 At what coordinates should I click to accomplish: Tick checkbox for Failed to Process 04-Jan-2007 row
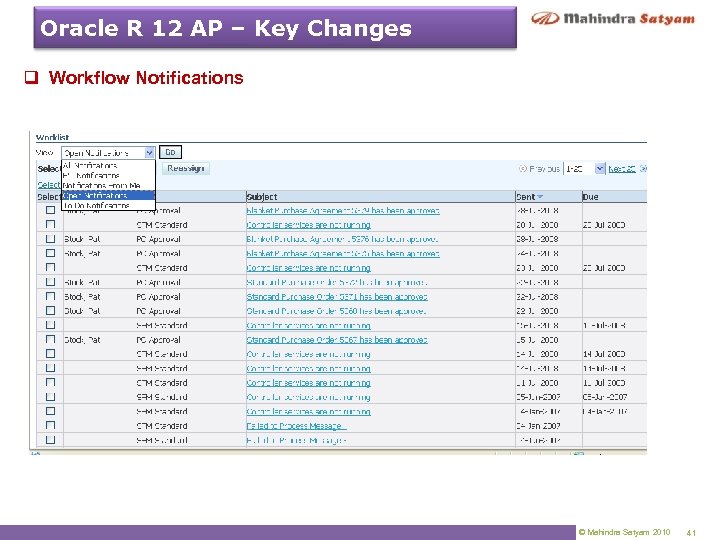click(51, 425)
